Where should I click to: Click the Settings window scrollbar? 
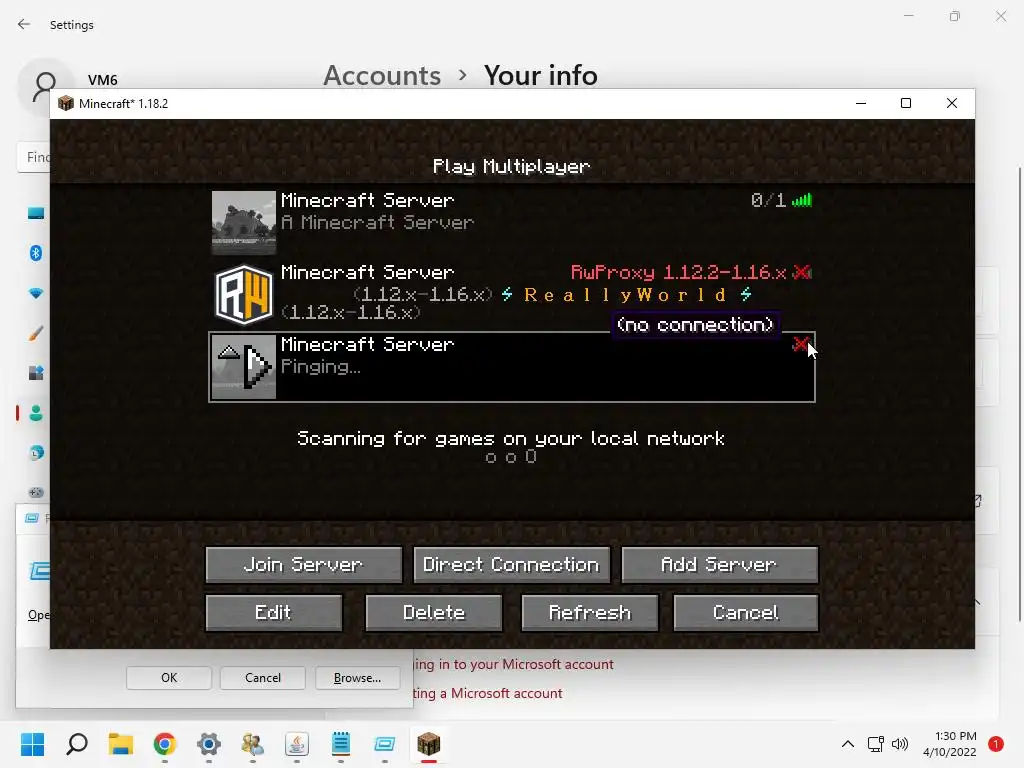[1019, 394]
